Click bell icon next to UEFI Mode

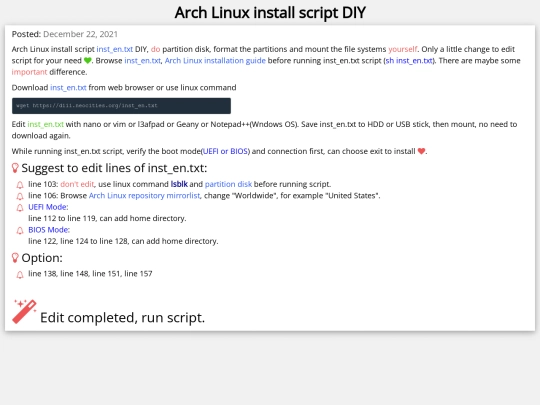coord(20,208)
